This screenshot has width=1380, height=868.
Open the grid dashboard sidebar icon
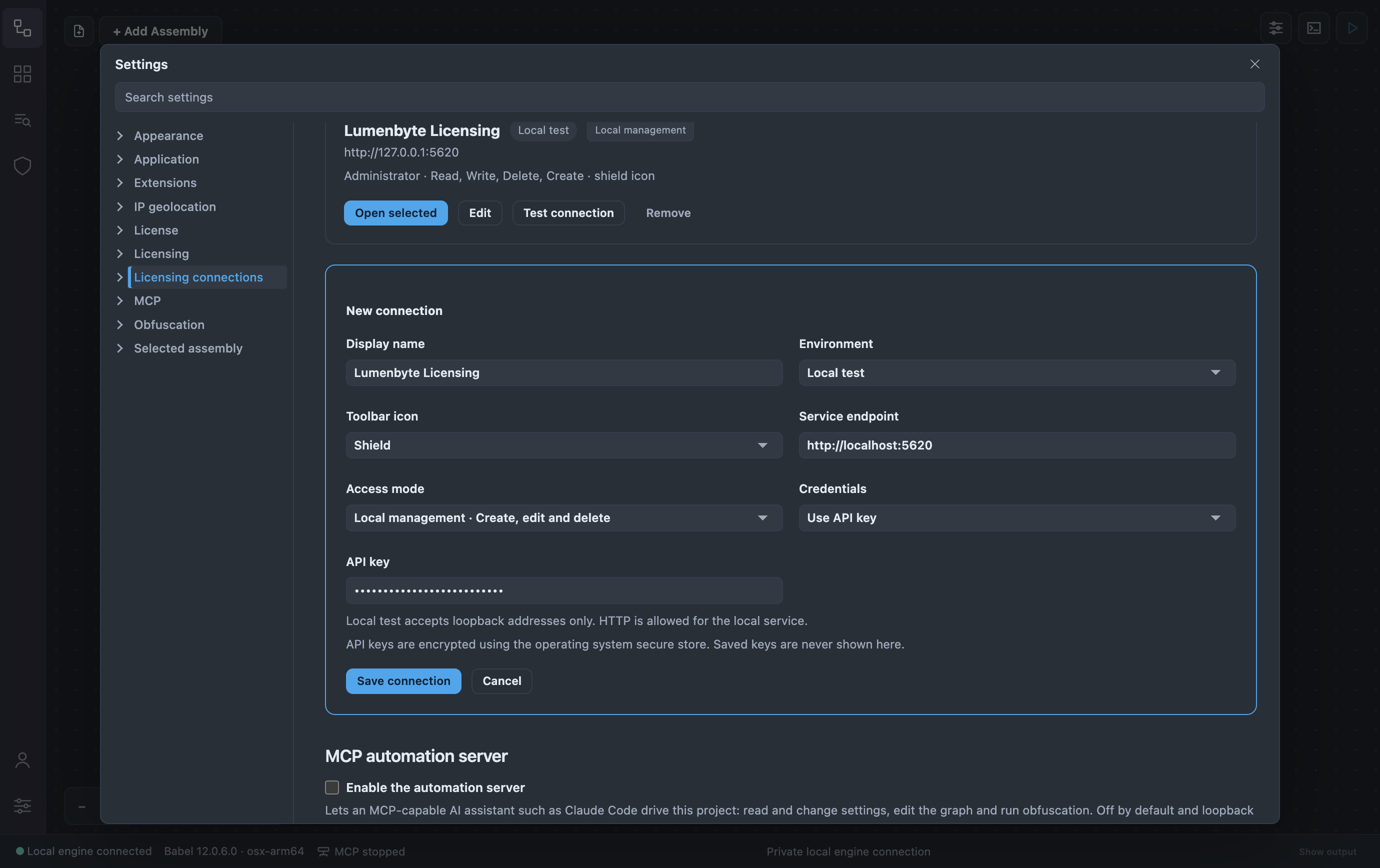click(22, 74)
